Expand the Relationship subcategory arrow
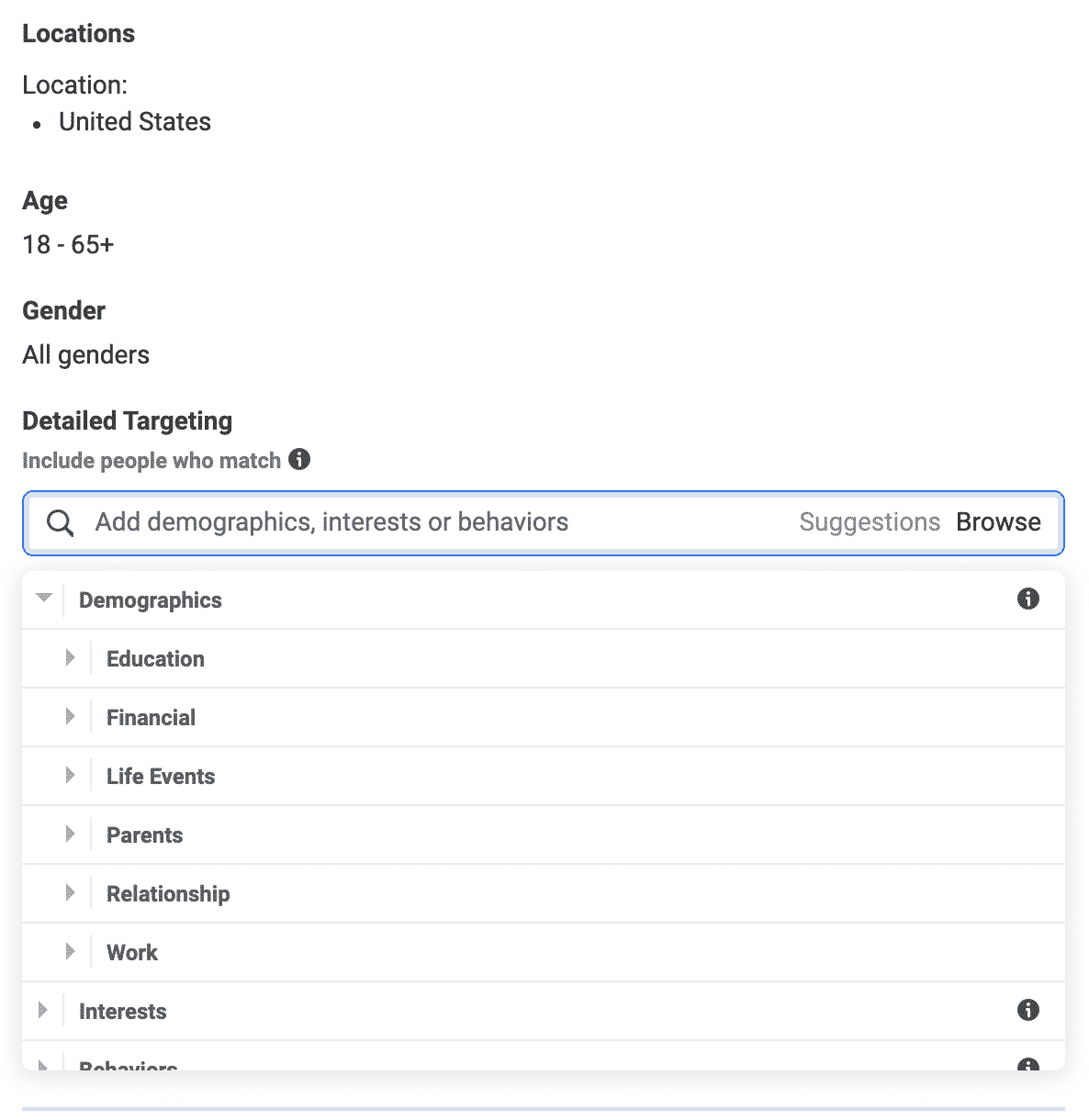Screen dimensions: 1089x1120 pos(70,892)
